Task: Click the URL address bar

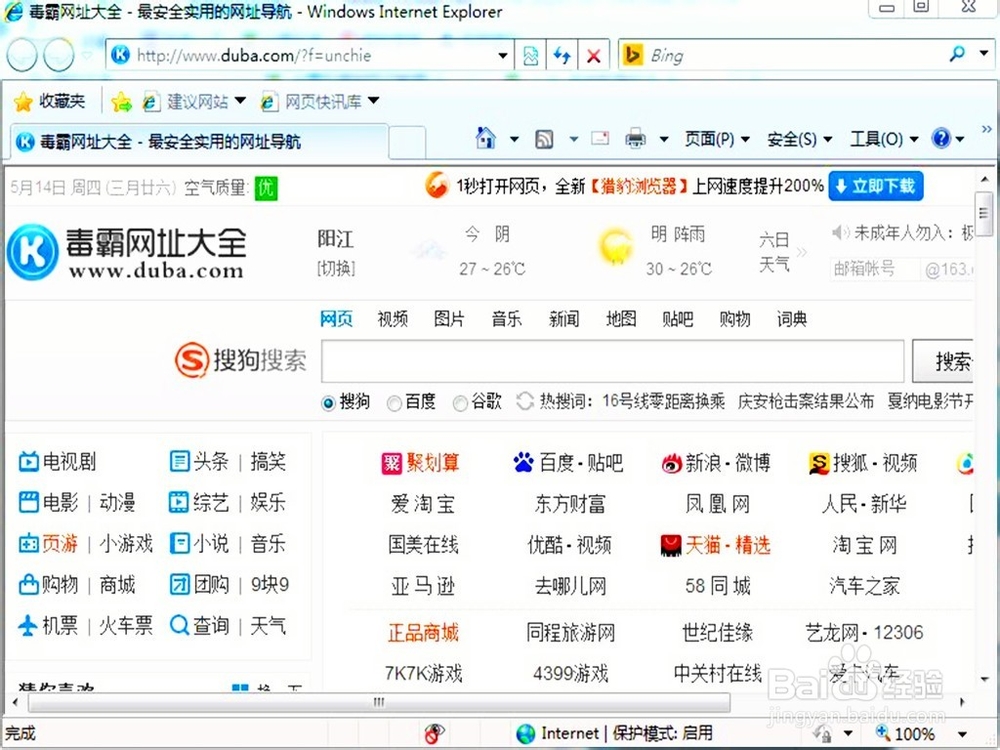Action: pos(312,55)
